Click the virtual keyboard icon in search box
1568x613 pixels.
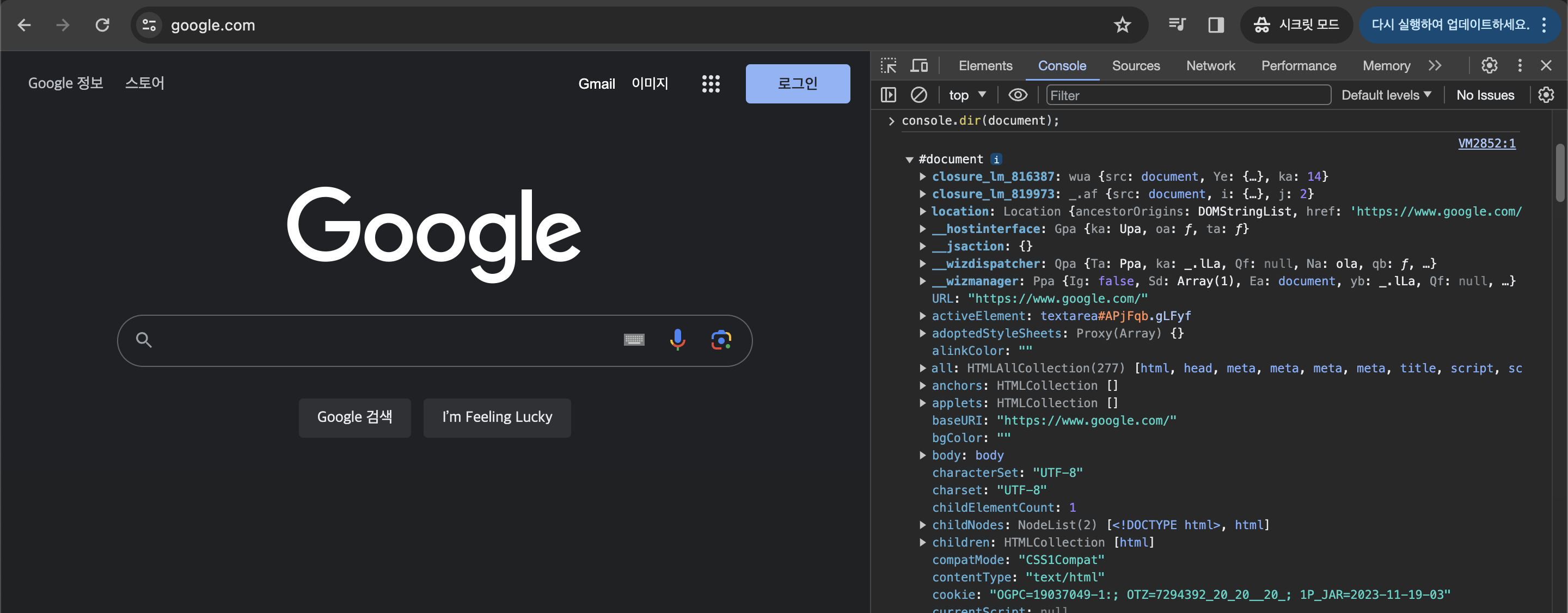click(634, 340)
